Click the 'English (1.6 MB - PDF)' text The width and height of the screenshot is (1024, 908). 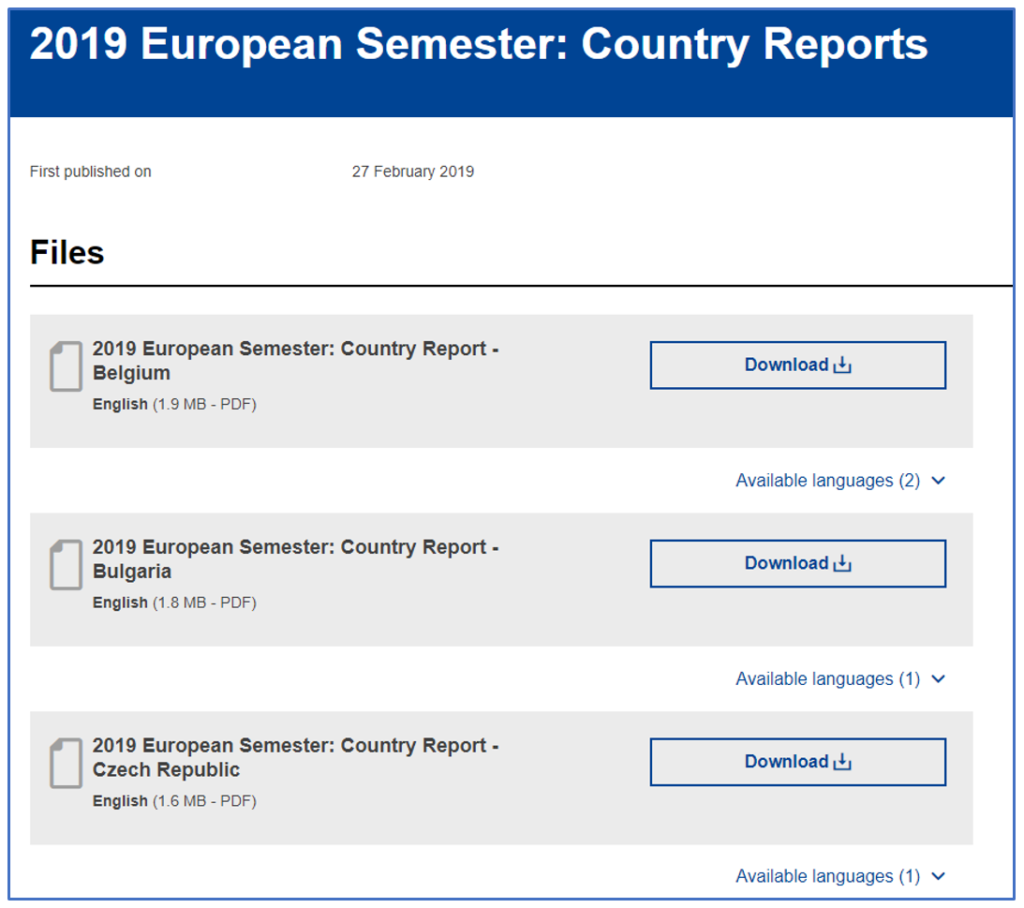coord(174,802)
